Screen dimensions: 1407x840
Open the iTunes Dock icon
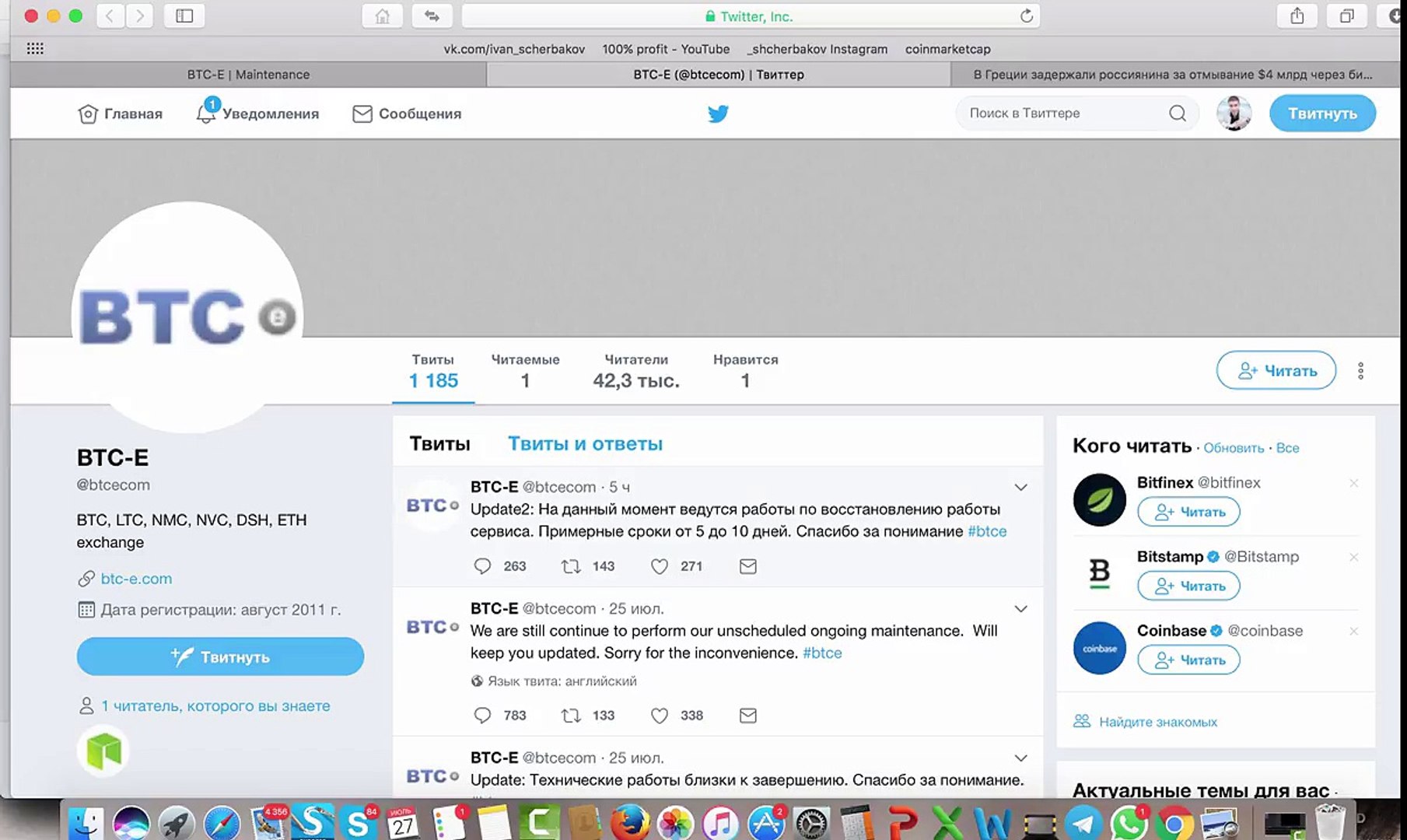(720, 822)
